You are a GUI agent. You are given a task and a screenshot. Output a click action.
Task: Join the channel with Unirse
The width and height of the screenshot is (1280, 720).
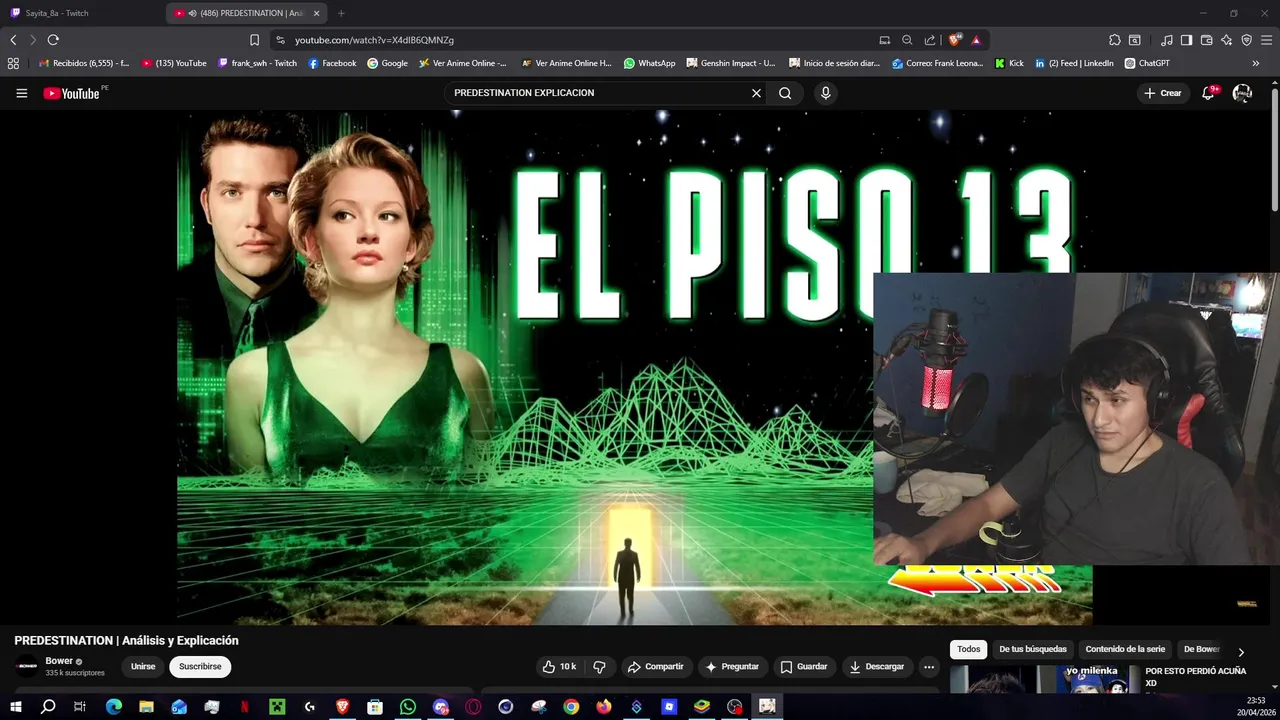click(143, 666)
